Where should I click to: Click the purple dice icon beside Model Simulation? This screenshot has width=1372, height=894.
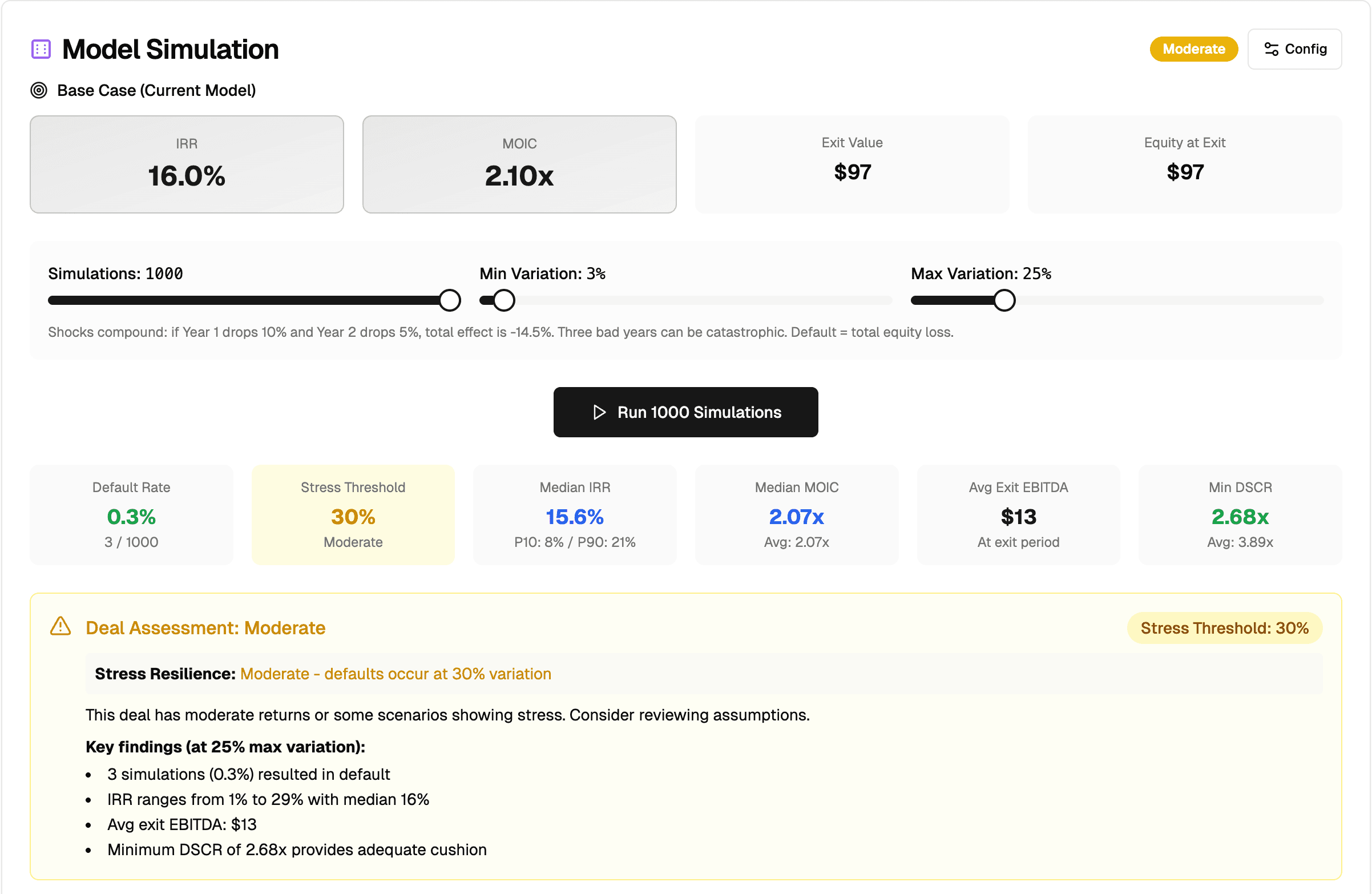coord(41,49)
